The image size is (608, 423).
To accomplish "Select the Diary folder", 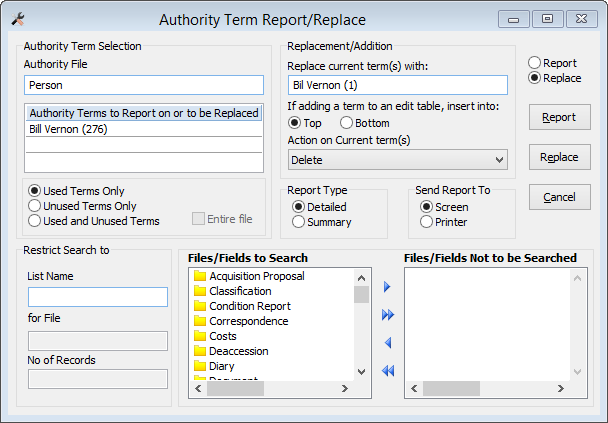I will click(214, 366).
